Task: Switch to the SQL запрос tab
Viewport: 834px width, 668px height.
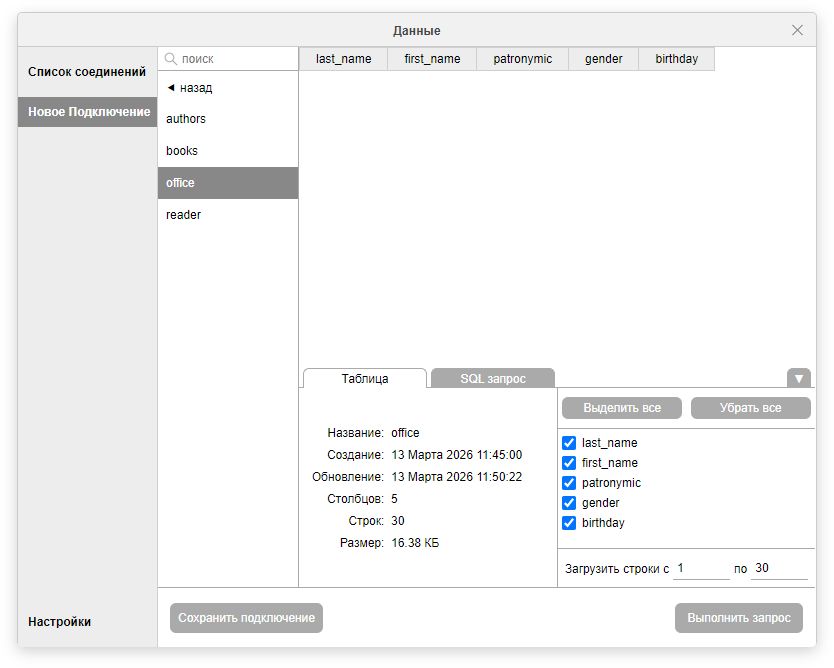Action: pos(492,379)
